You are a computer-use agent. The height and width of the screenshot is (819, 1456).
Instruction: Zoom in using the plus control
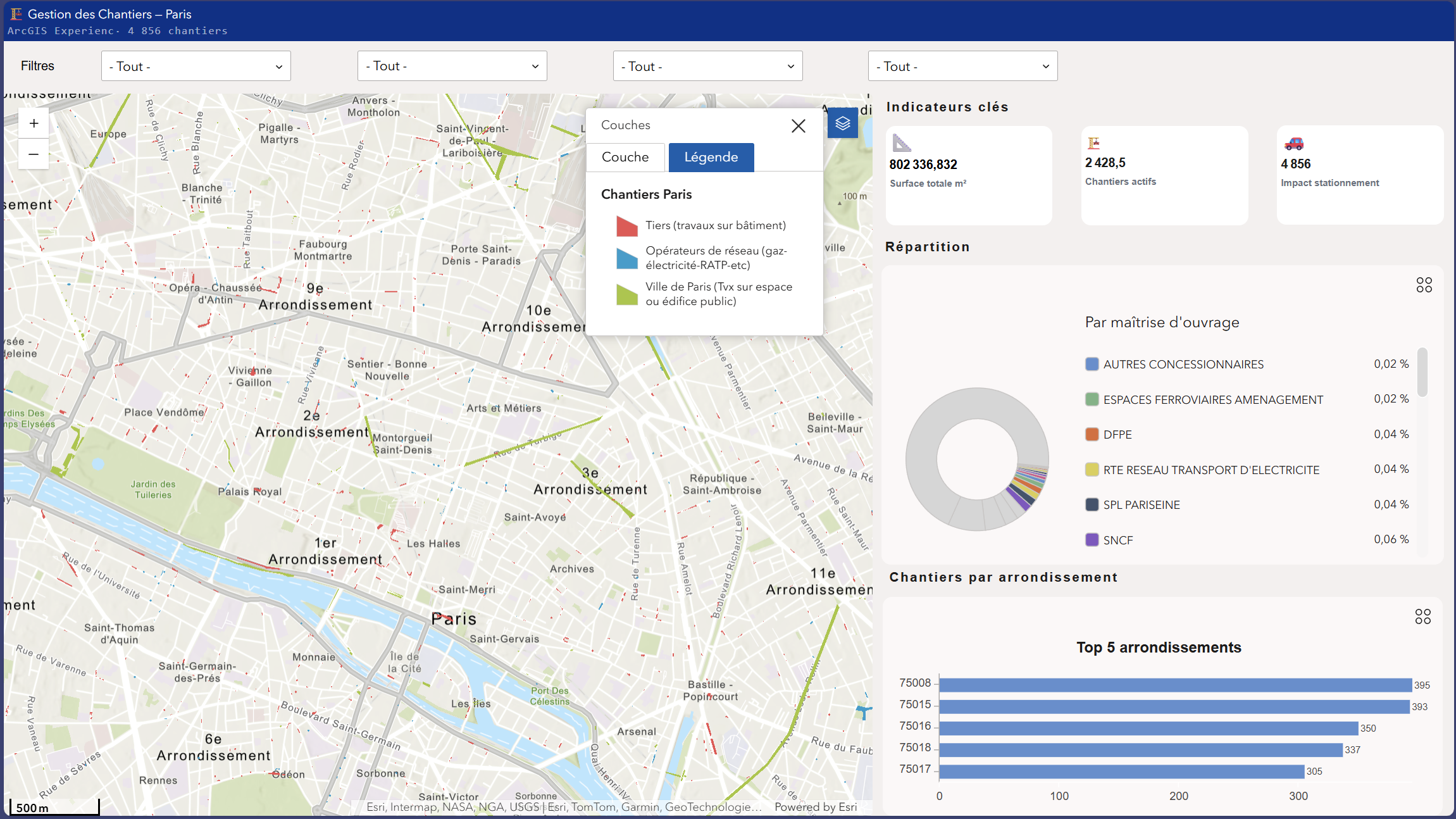[x=33, y=122]
